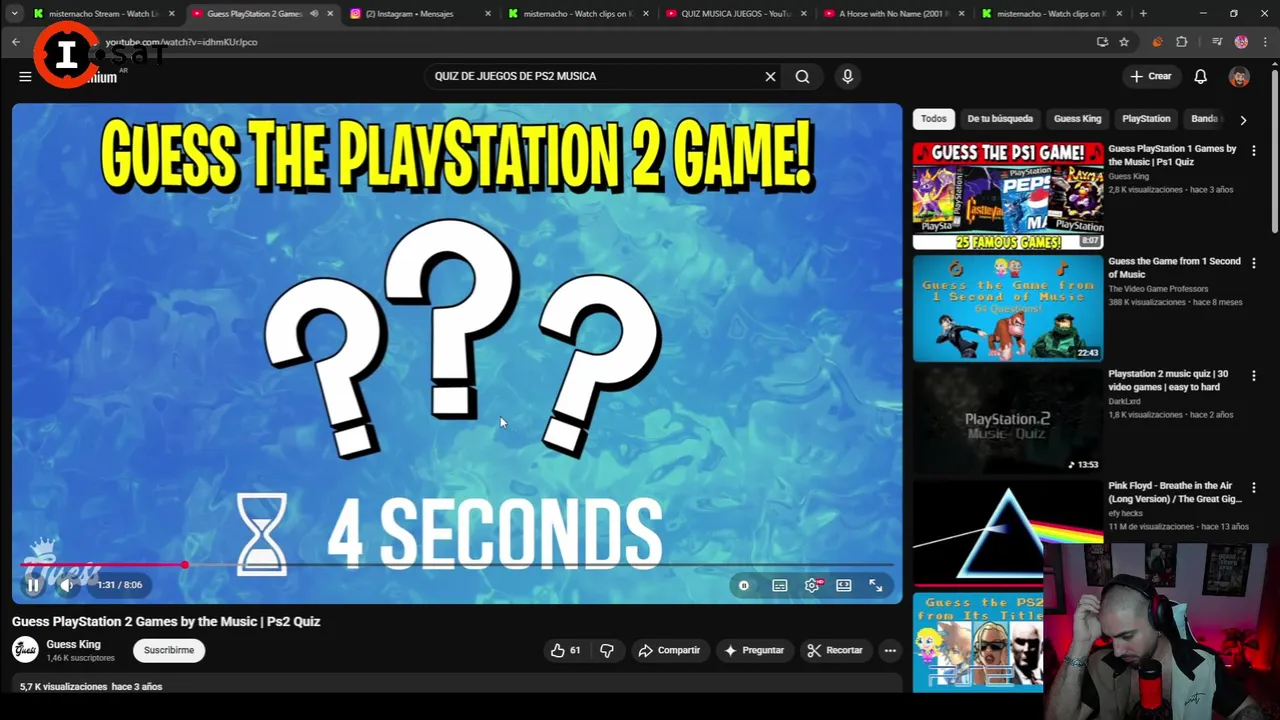Focus the YouTube search input field

[x=595, y=76]
